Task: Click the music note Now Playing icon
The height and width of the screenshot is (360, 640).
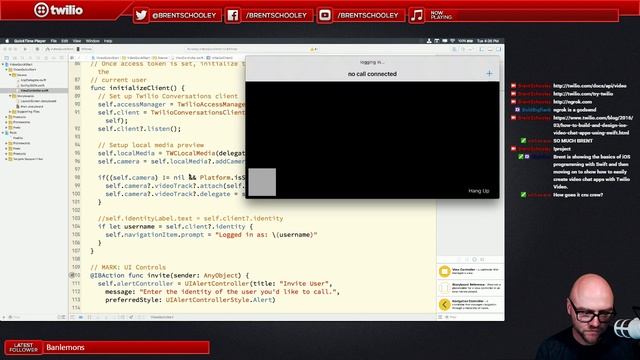Action: click(417, 16)
